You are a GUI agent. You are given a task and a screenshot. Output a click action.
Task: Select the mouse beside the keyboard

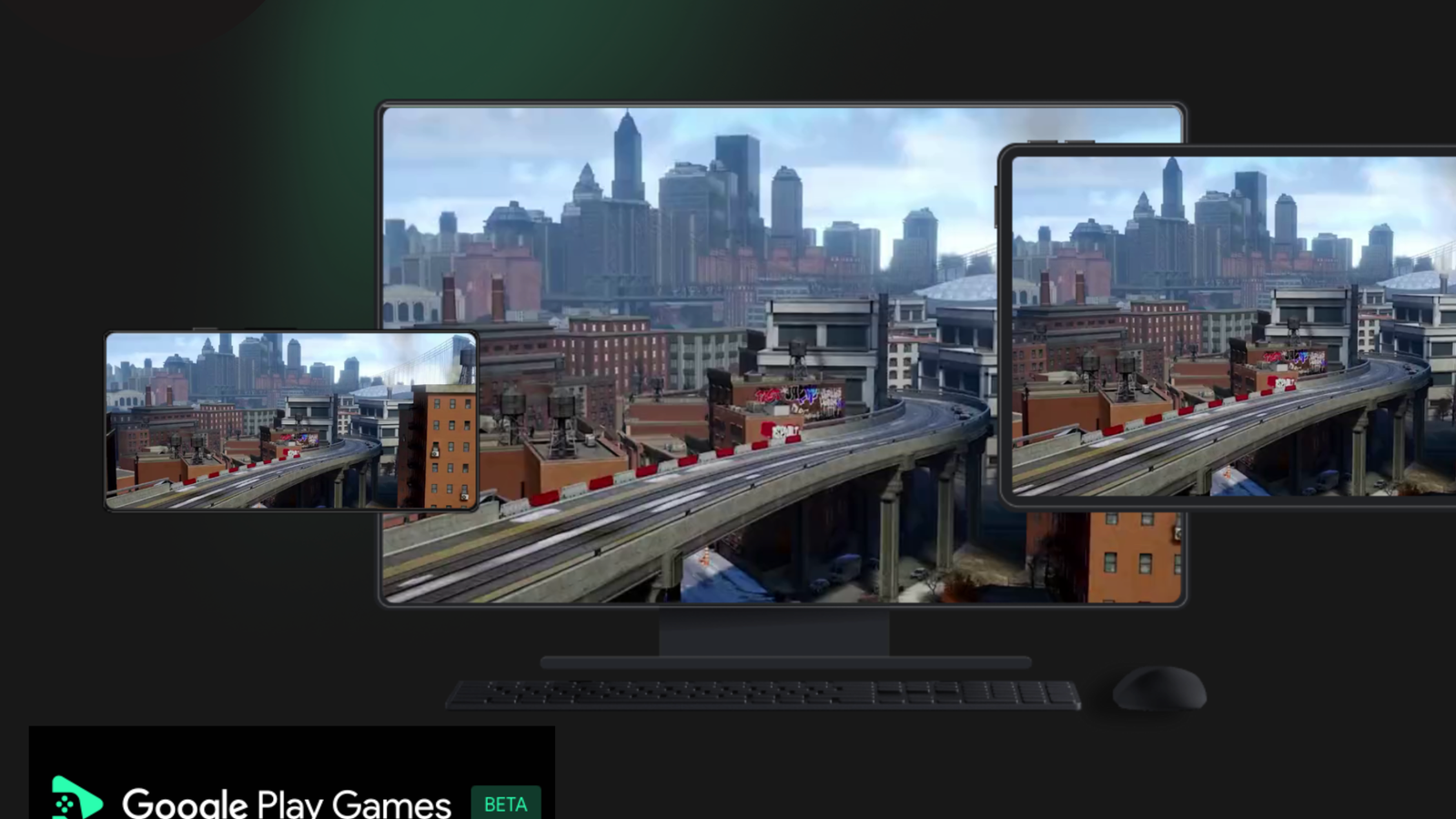tap(1158, 687)
